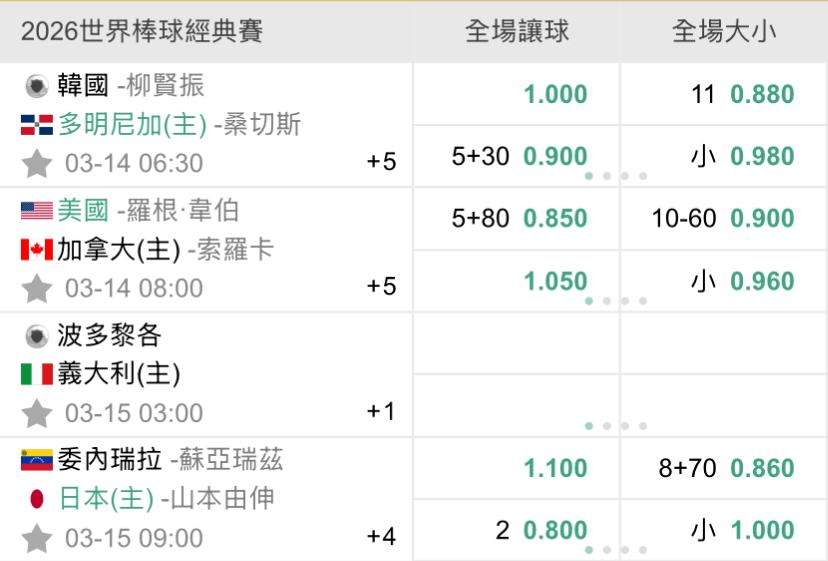Click the United States flag icon
Image resolution: width=828 pixels, height=561 pixels.
[x=36, y=211]
